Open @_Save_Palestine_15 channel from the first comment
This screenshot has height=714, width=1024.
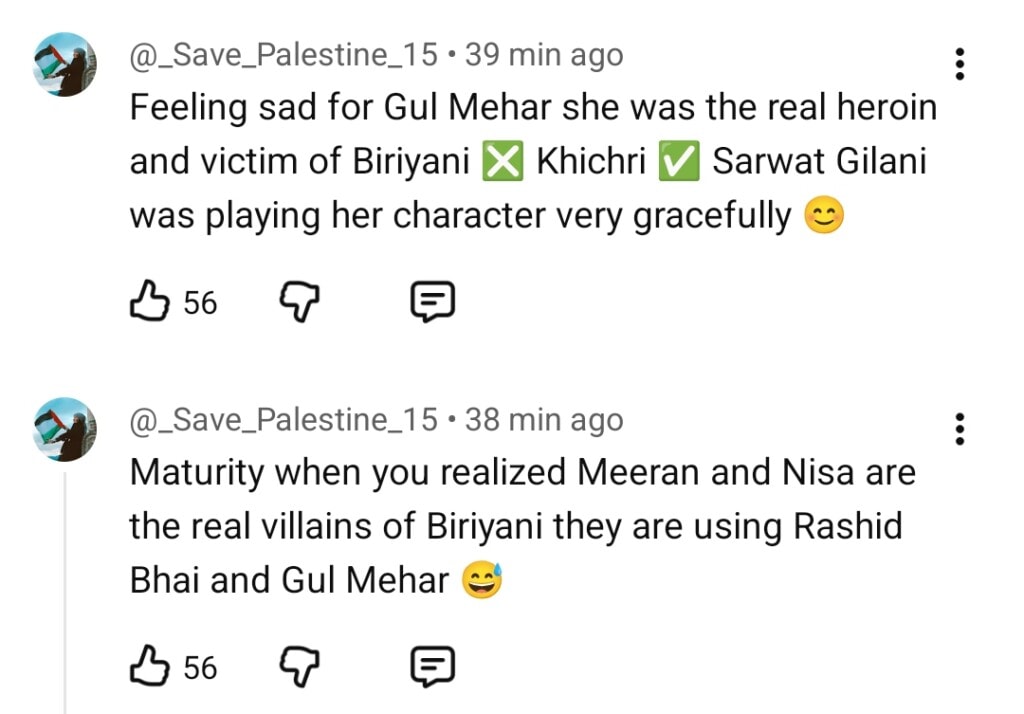(284, 55)
